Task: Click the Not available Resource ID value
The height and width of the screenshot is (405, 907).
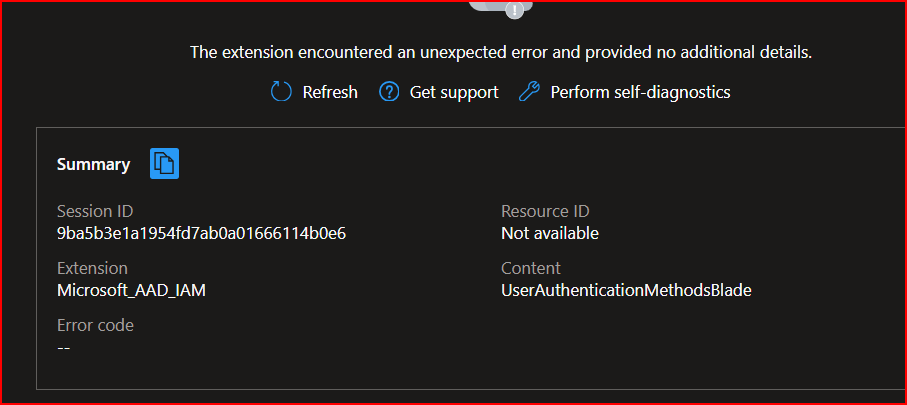Action: (550, 234)
